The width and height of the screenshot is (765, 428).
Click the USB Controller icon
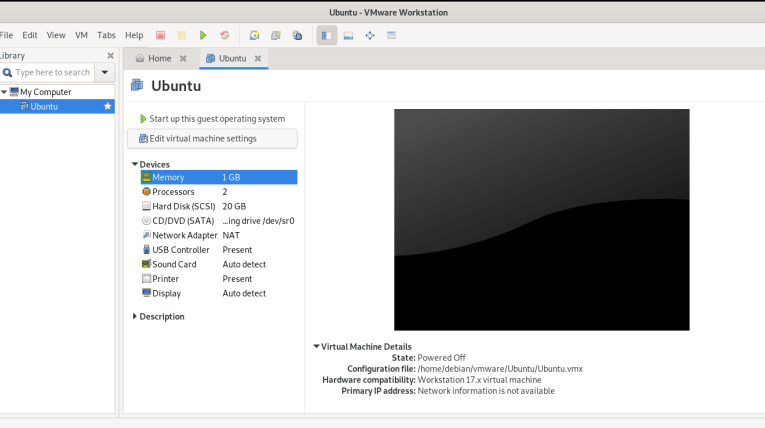(146, 249)
